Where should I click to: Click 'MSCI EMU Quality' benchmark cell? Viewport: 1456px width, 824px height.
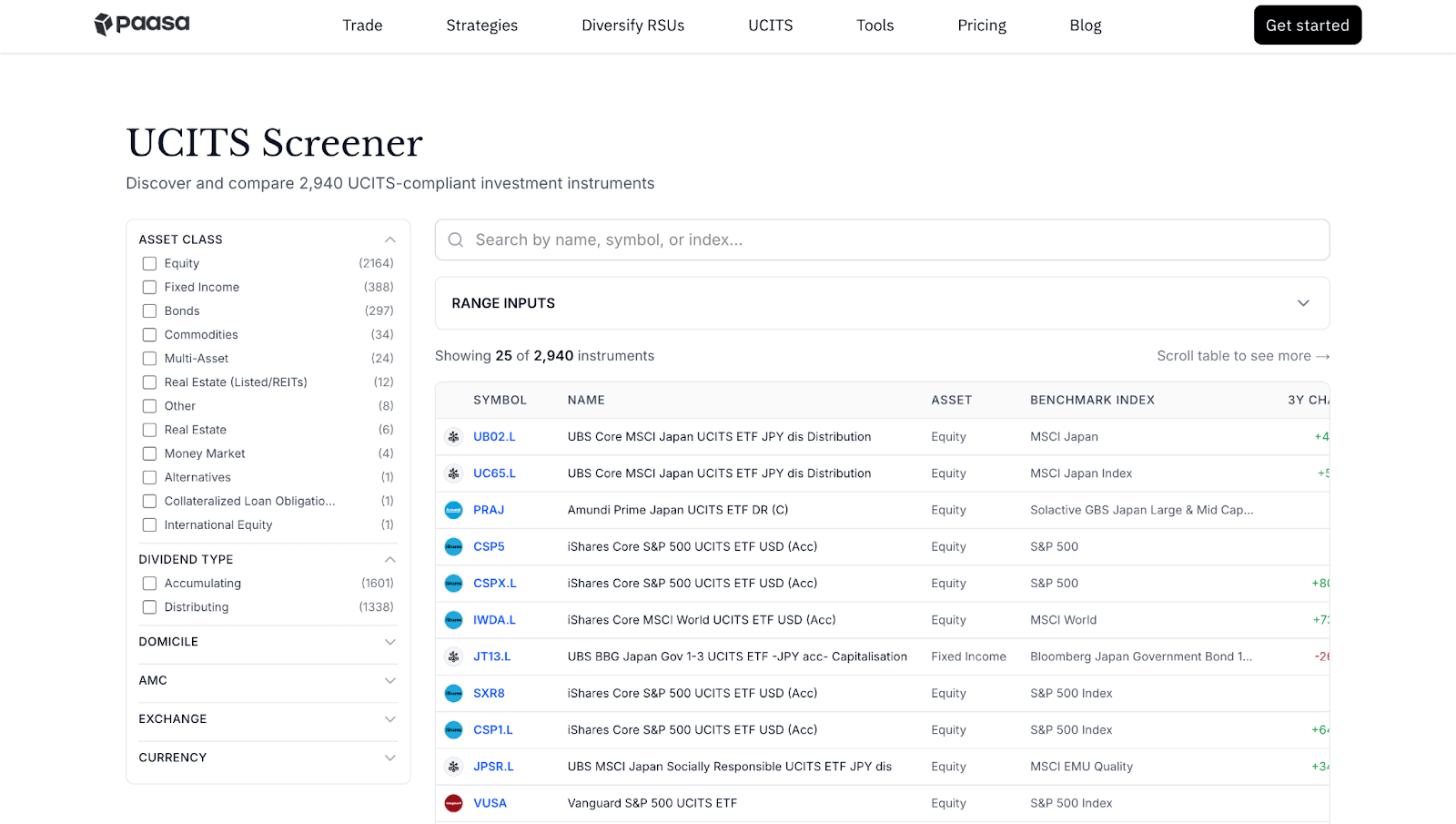pos(1081,767)
